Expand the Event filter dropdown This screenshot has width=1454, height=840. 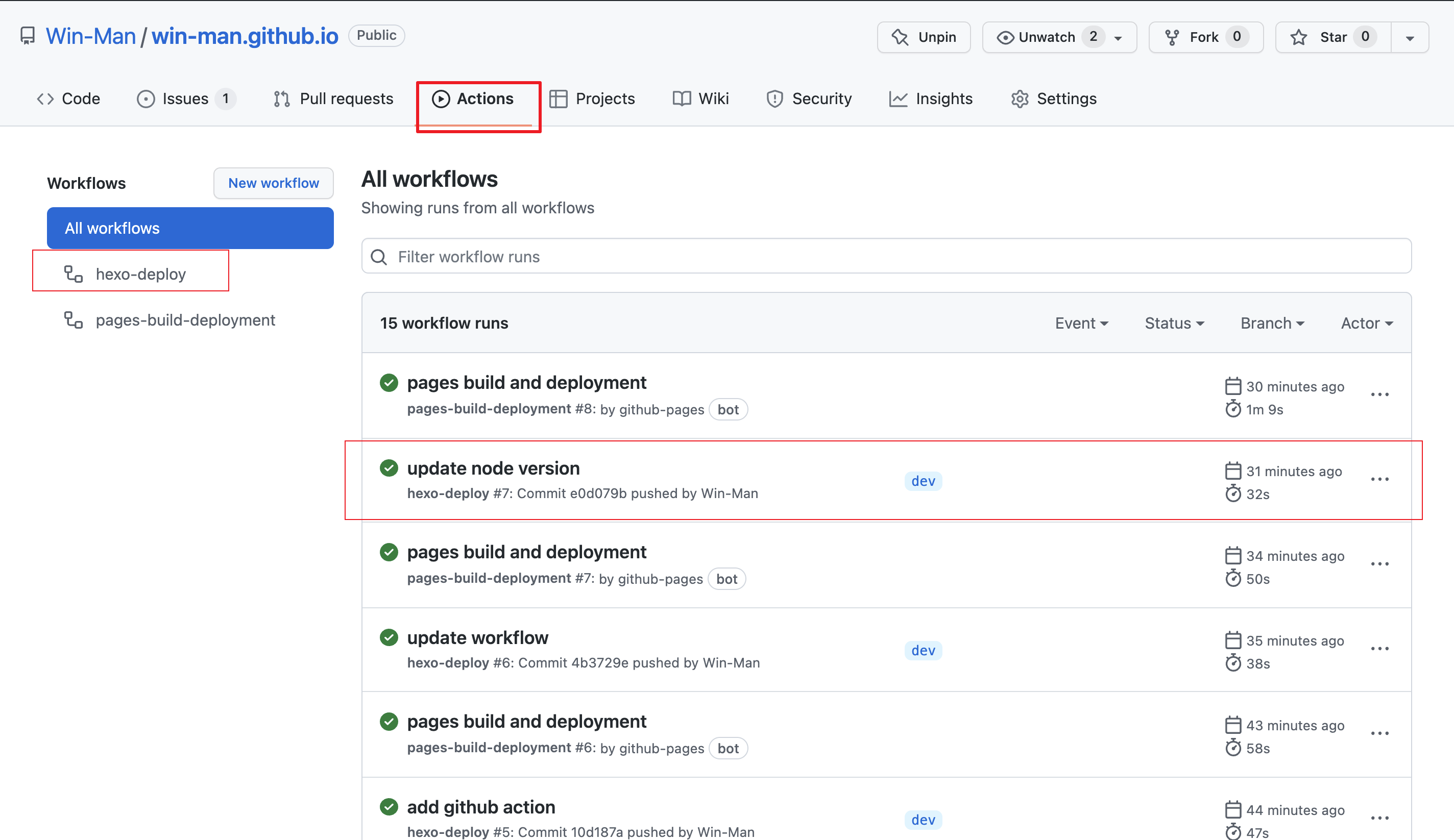coord(1081,323)
